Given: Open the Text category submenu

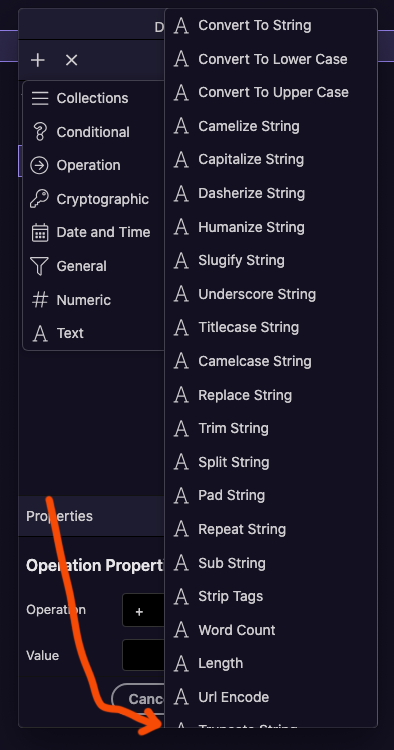Looking at the screenshot, I should click(x=94, y=333).
